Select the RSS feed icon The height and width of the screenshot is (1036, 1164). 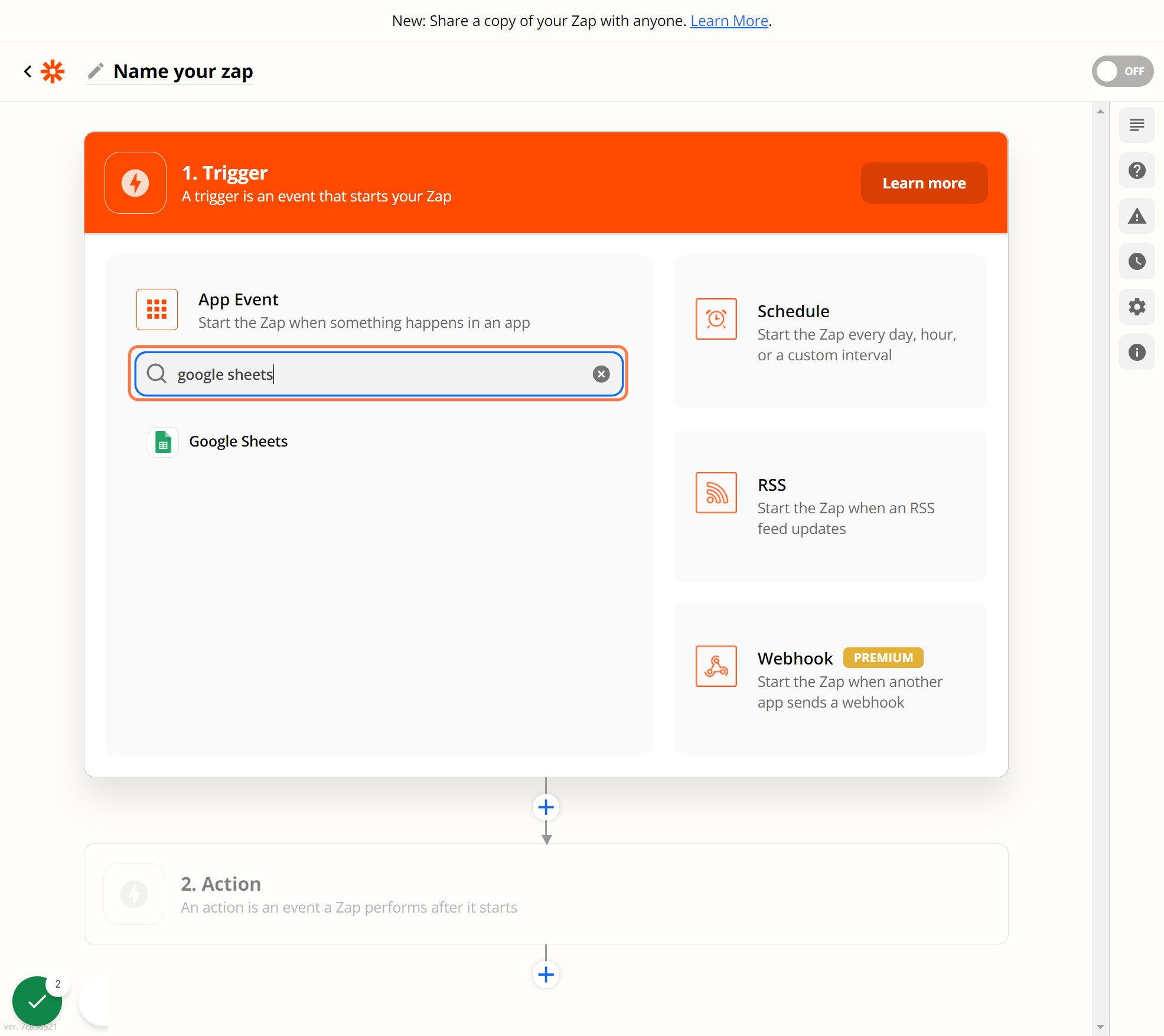[716, 493]
